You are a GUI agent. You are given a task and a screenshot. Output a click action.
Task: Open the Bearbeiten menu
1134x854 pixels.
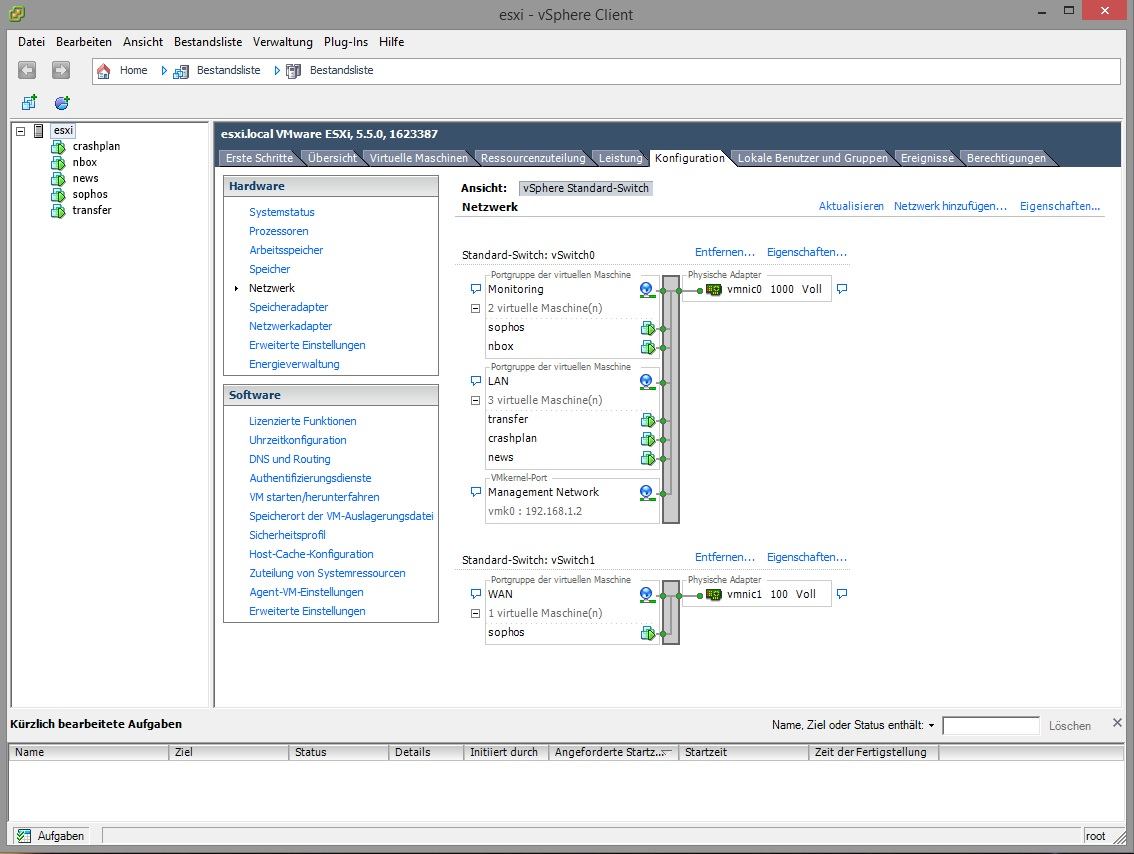pos(84,42)
